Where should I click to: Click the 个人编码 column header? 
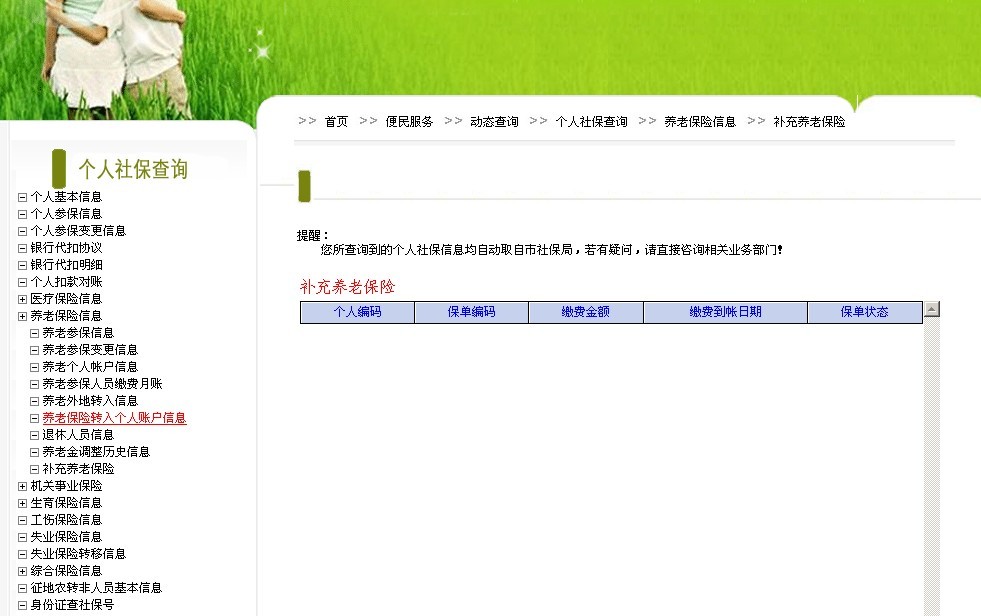pos(356,311)
